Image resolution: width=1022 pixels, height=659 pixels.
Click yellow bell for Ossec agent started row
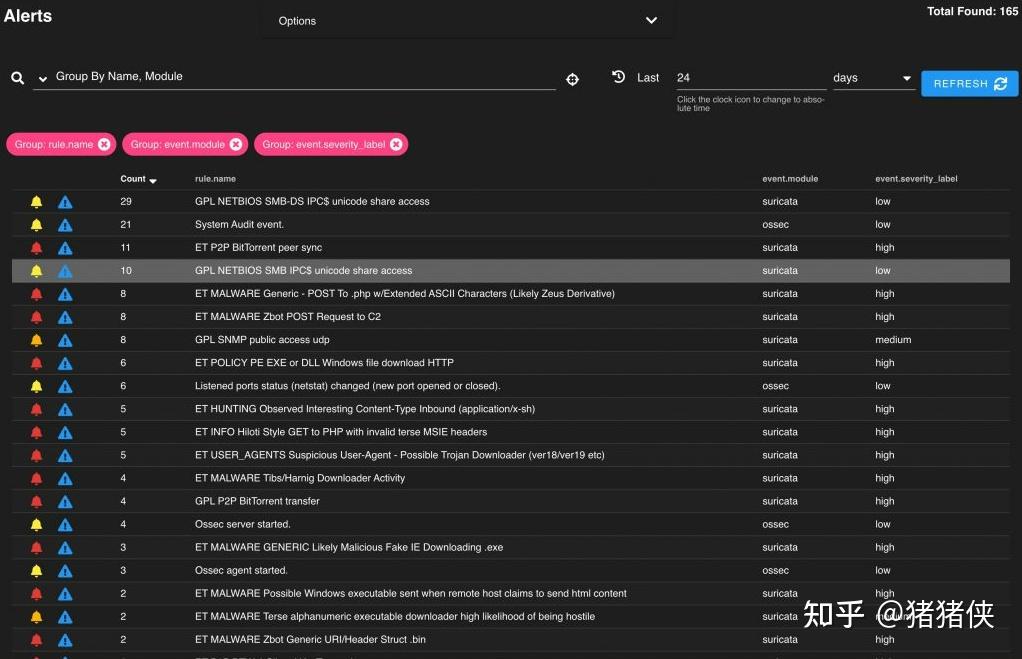pos(36,571)
